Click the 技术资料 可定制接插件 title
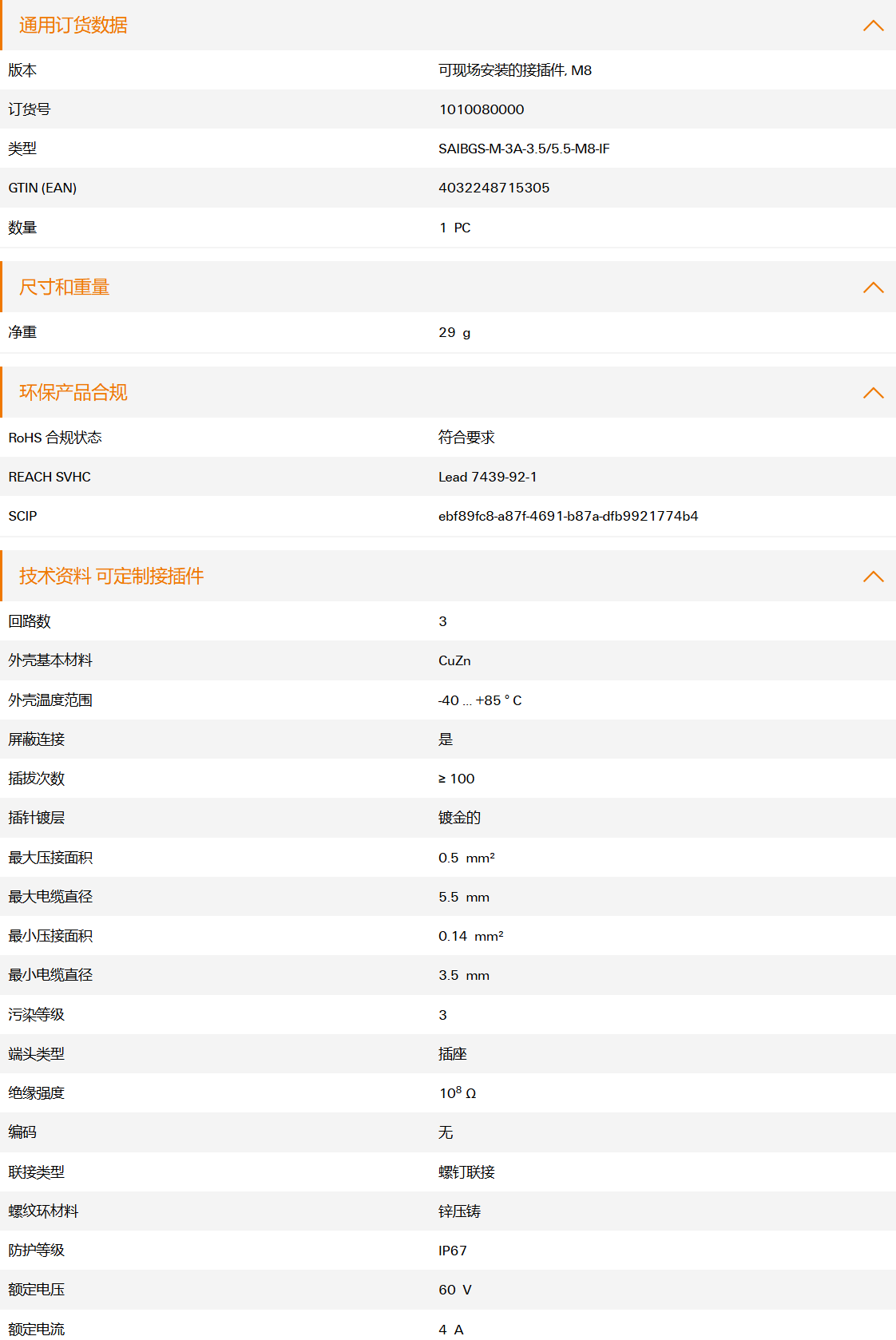896x1340 pixels. pos(112,577)
